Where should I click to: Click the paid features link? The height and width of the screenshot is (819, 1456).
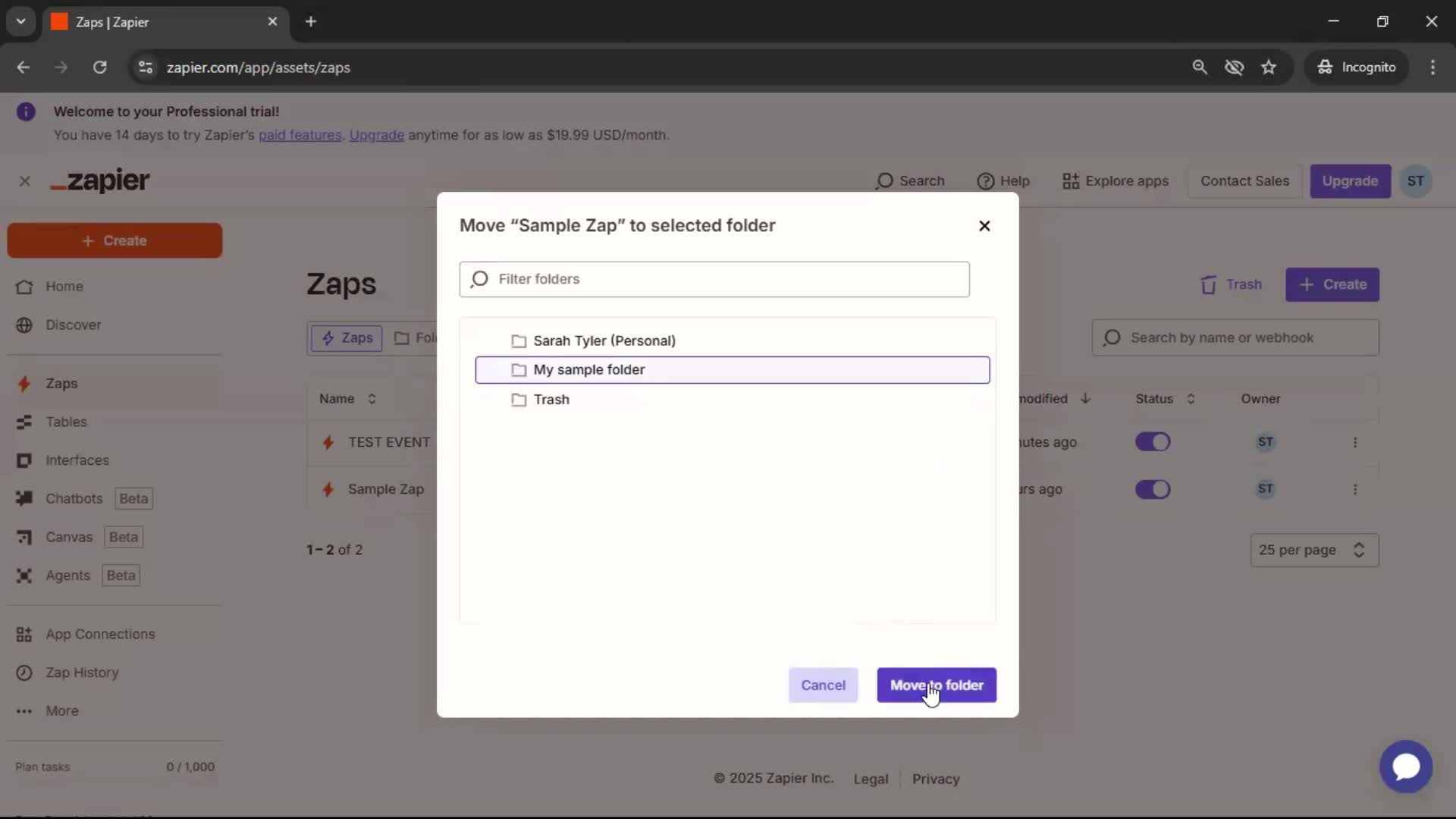pyautogui.click(x=300, y=135)
